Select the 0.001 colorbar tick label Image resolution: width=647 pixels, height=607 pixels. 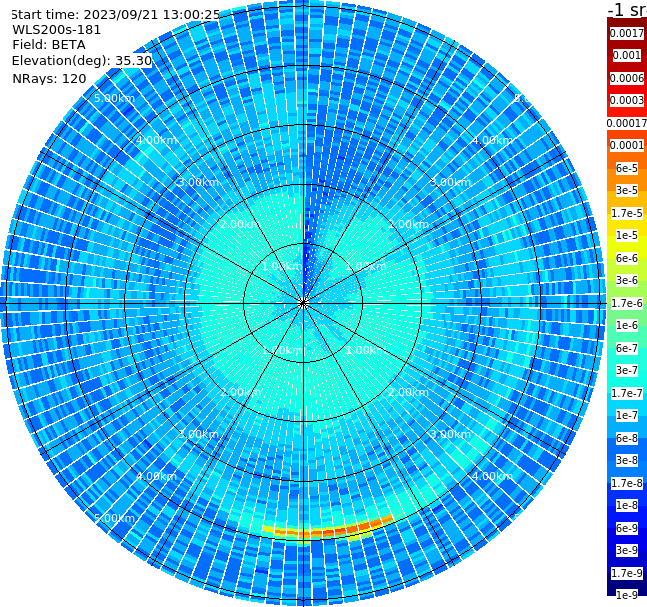pyautogui.click(x=627, y=55)
